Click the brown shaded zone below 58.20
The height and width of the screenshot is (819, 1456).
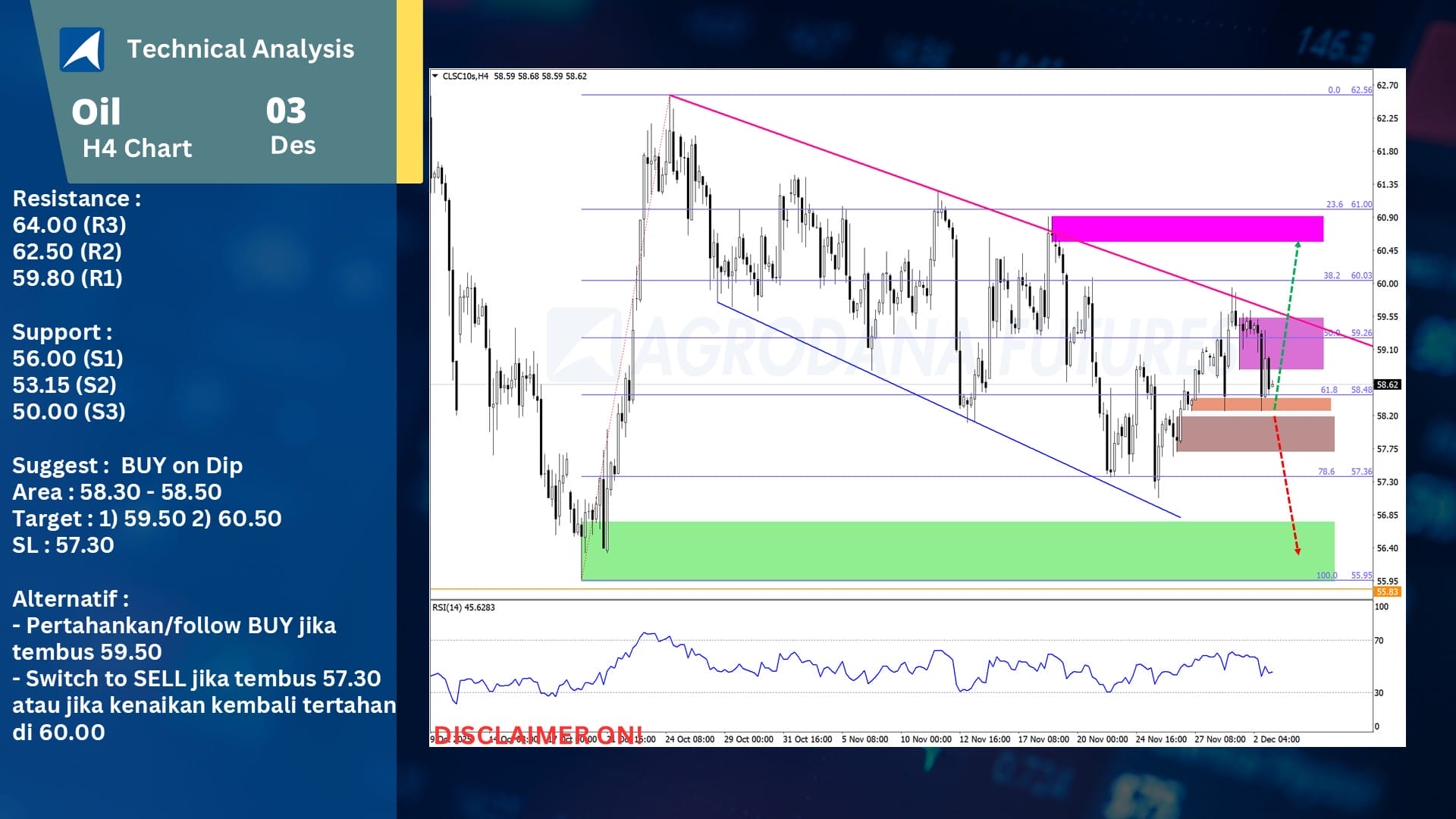coord(1255,434)
